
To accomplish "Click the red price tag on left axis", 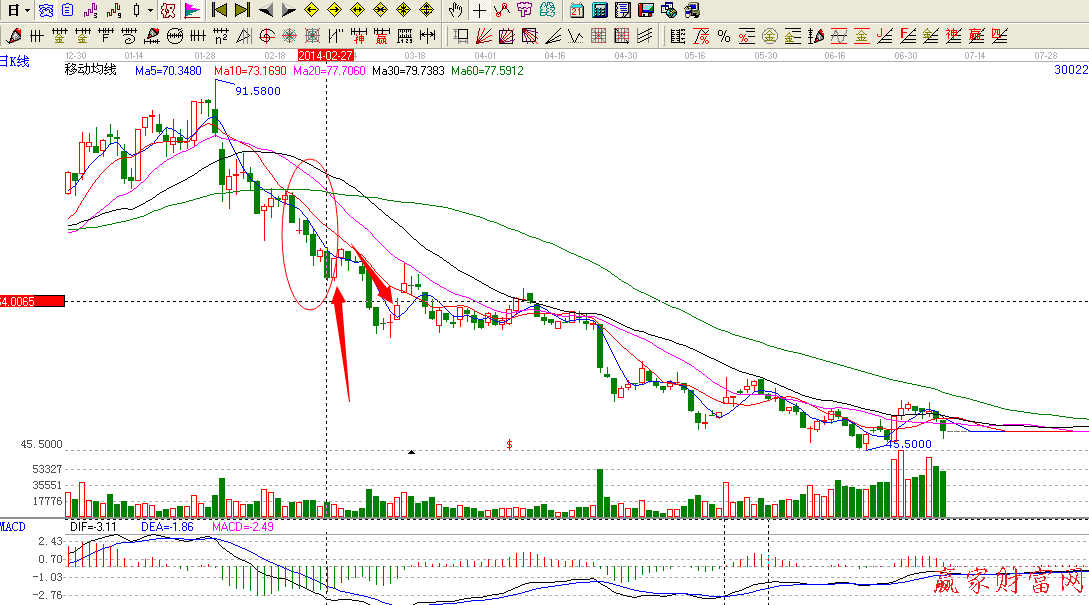I will pyautogui.click(x=32, y=300).
